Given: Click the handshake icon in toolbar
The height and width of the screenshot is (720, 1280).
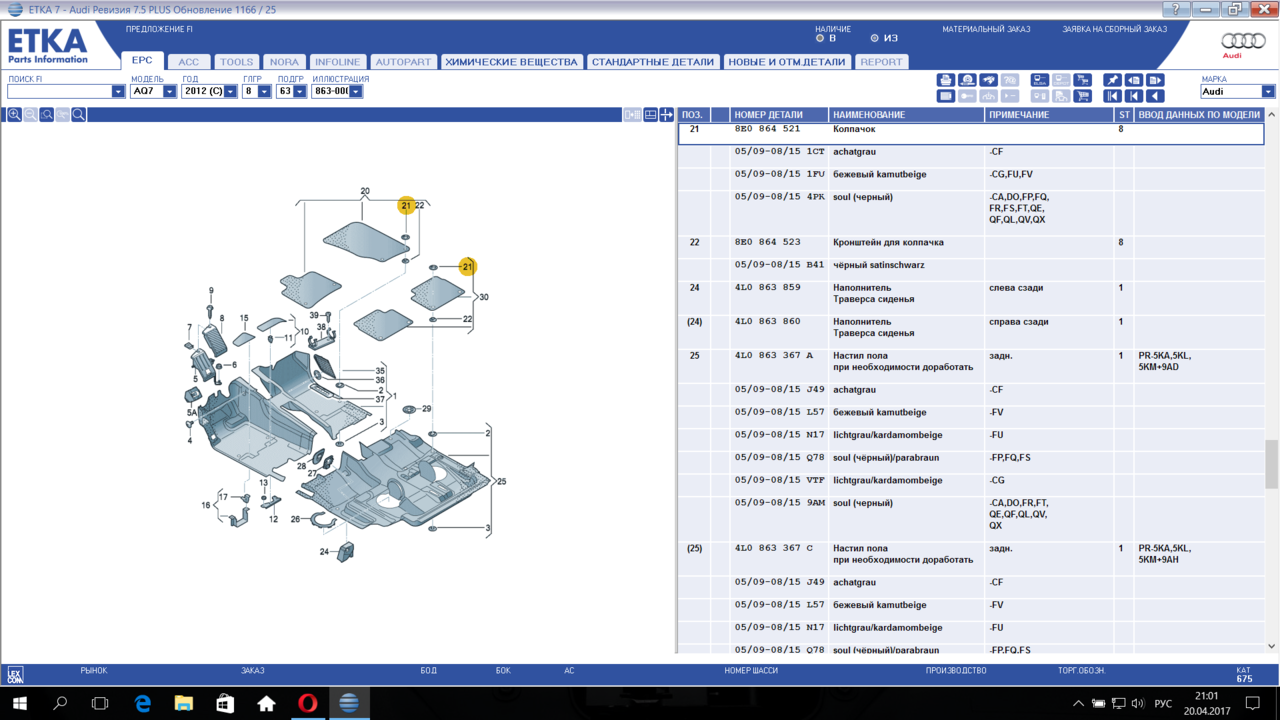Looking at the screenshot, I should click(988, 80).
